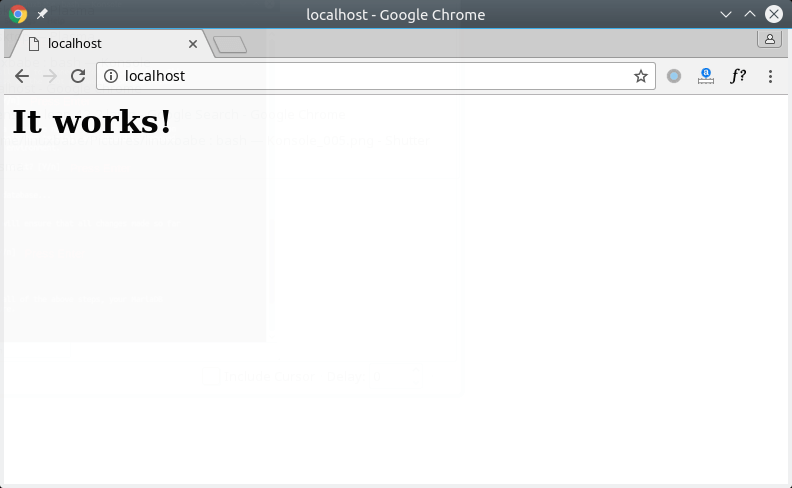Reload the localhost page
Screen dimensions: 792x488
78,76
